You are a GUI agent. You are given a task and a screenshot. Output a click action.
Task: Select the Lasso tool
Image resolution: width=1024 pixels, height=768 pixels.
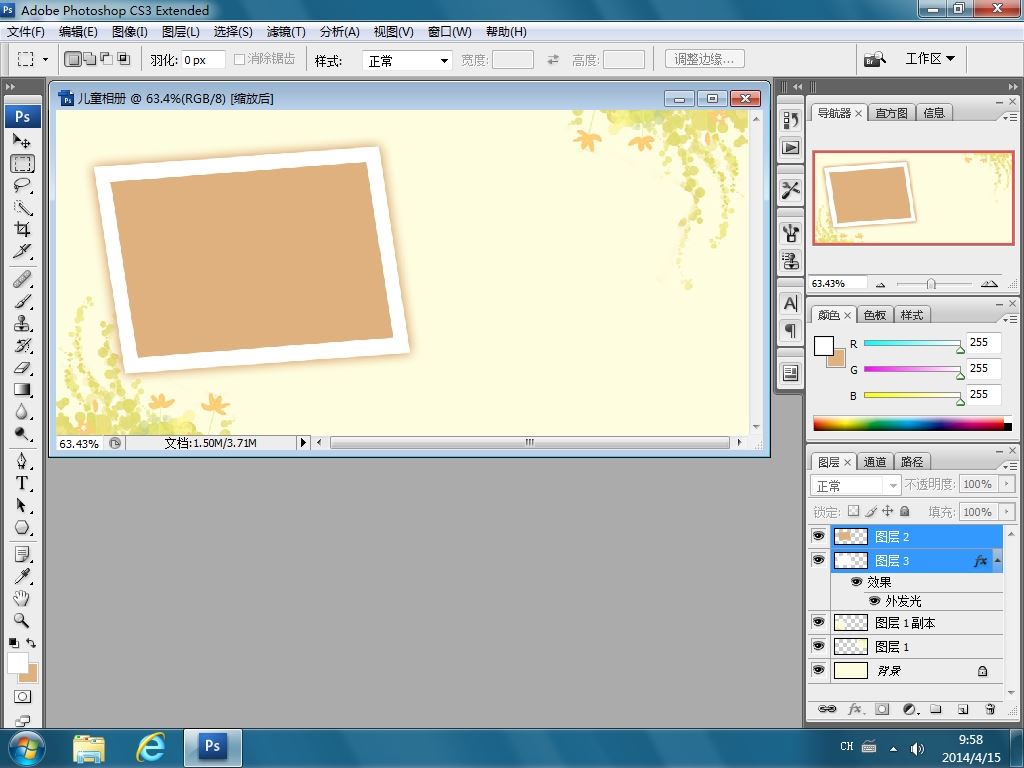(x=22, y=185)
